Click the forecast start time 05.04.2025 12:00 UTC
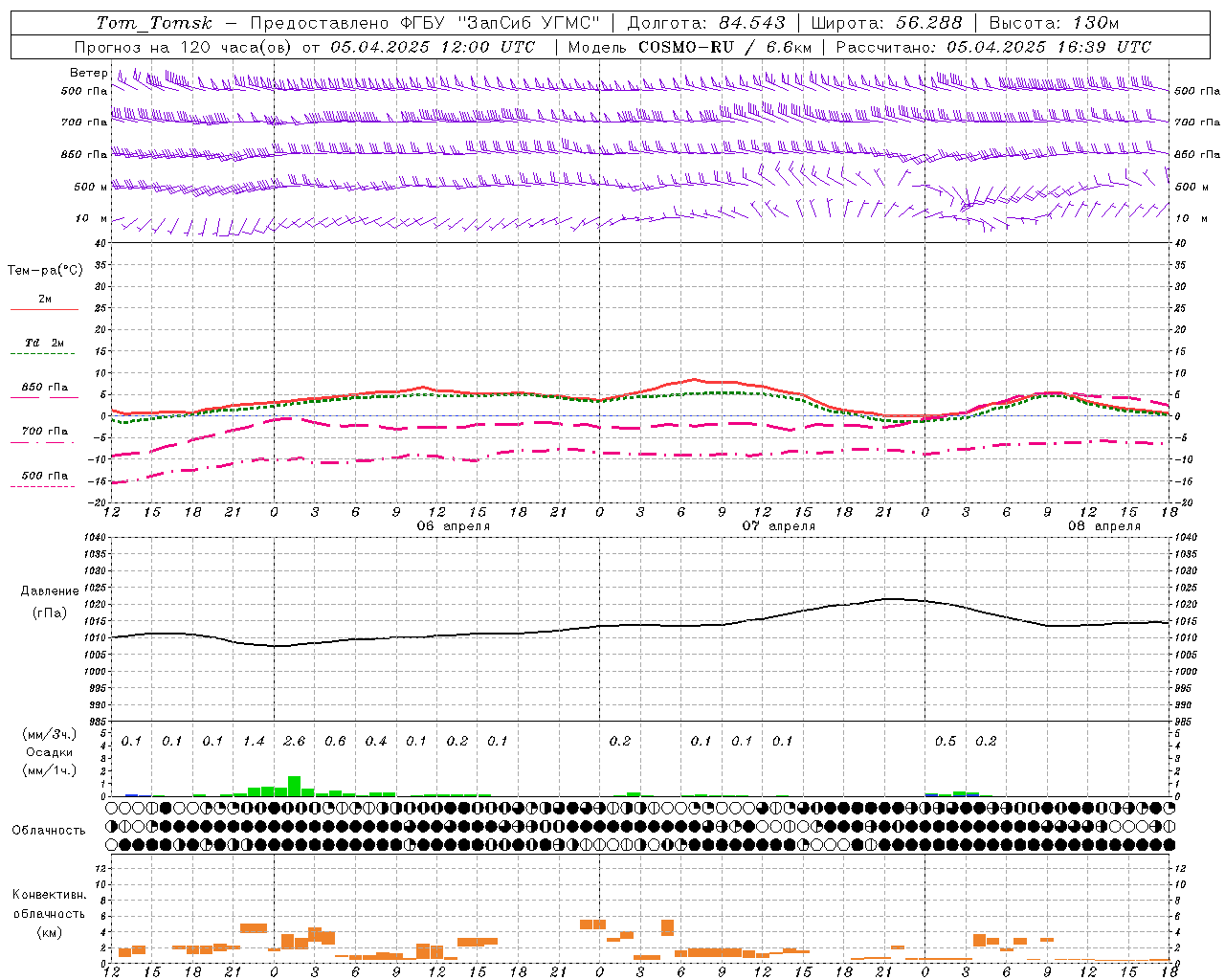This screenshot has height=980, width=1225. [x=433, y=47]
